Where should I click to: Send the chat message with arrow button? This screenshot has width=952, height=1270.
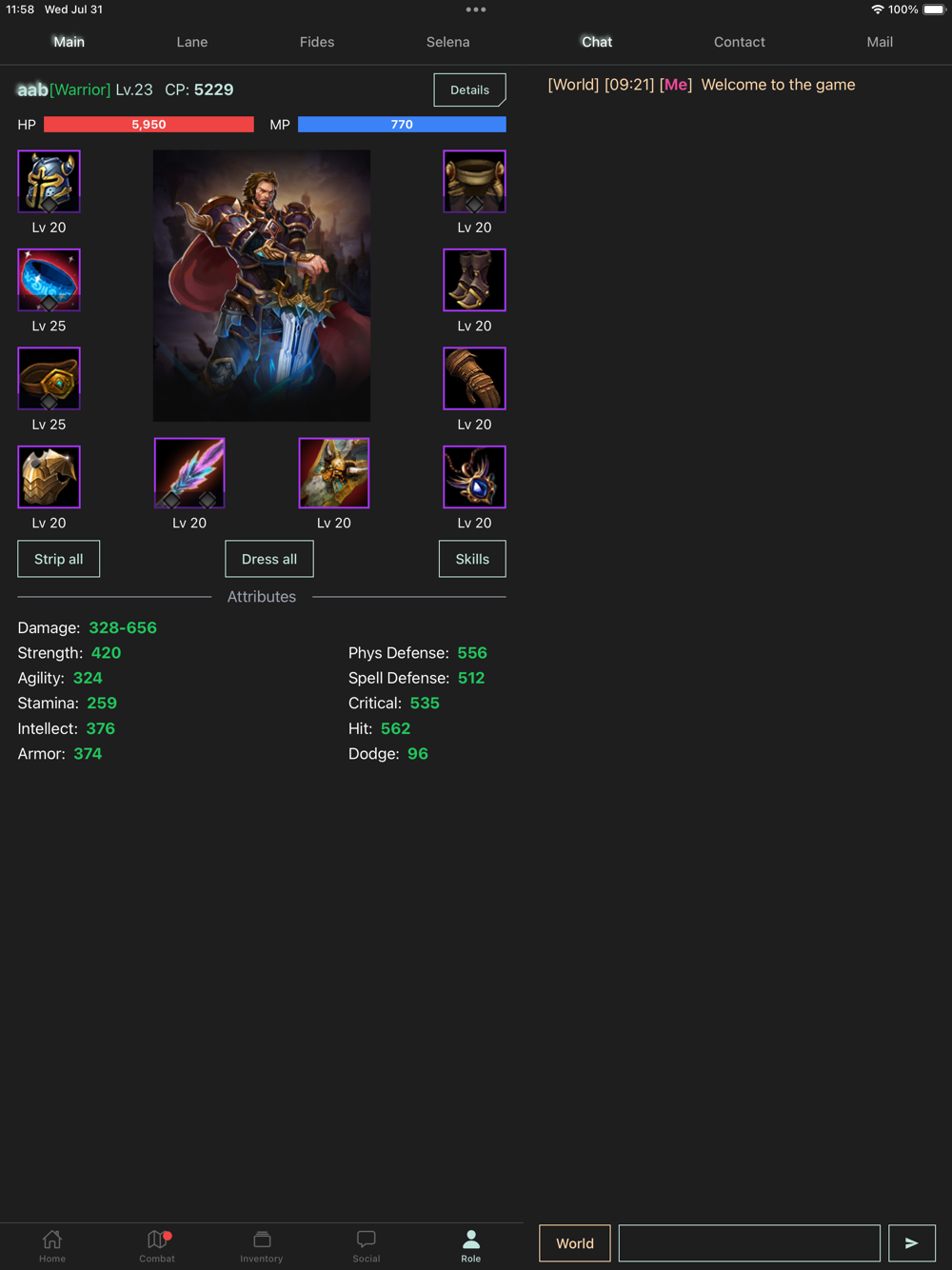912,1243
